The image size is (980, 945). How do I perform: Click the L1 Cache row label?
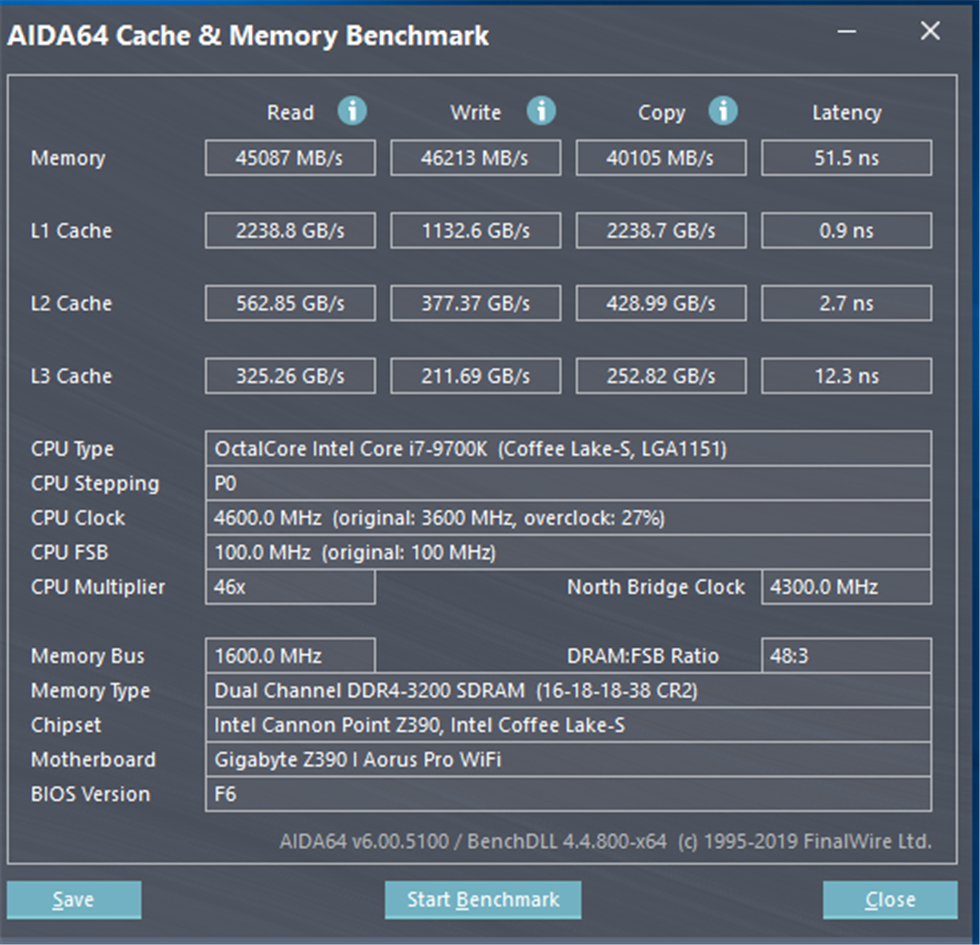(71, 231)
